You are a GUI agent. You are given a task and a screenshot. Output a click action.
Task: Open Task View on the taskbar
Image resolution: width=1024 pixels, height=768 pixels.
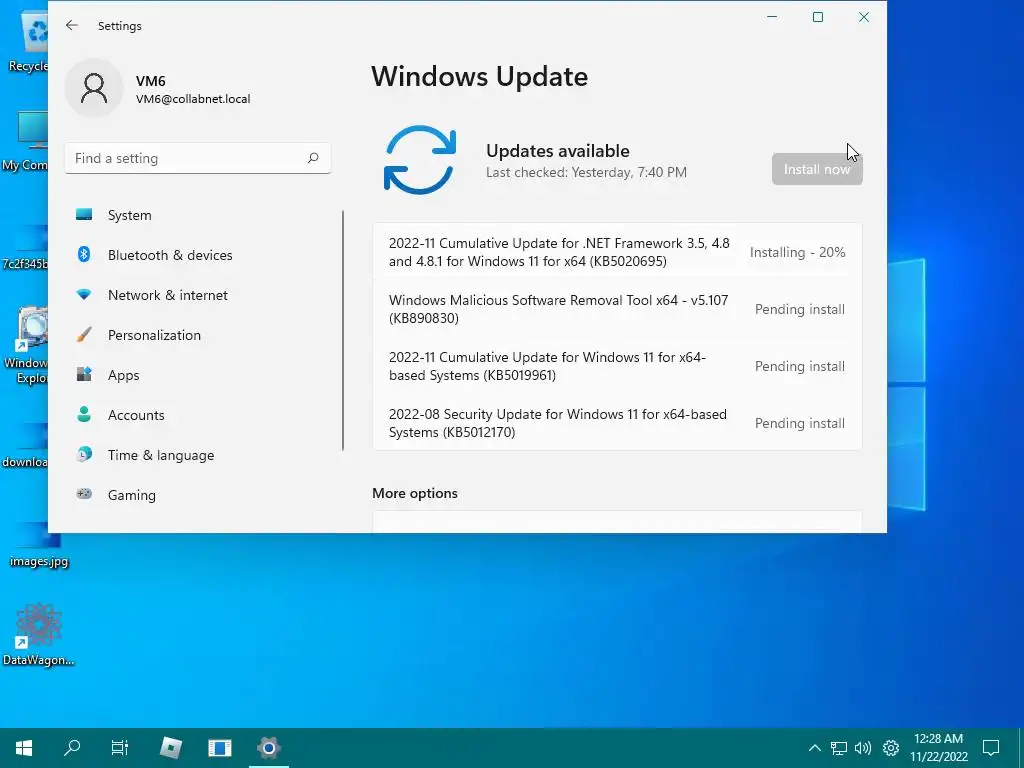click(x=120, y=748)
